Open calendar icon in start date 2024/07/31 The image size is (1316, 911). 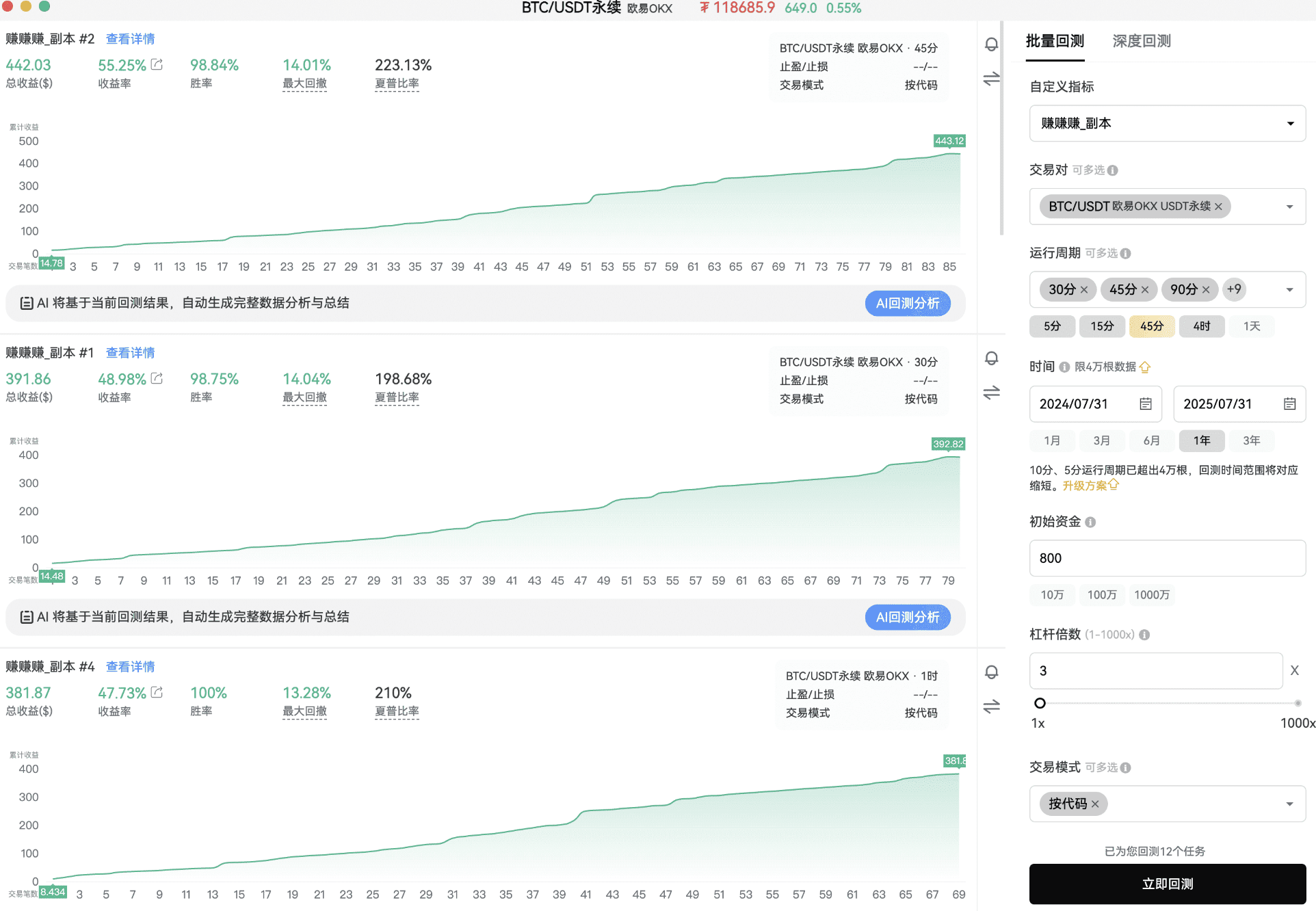(x=1146, y=404)
